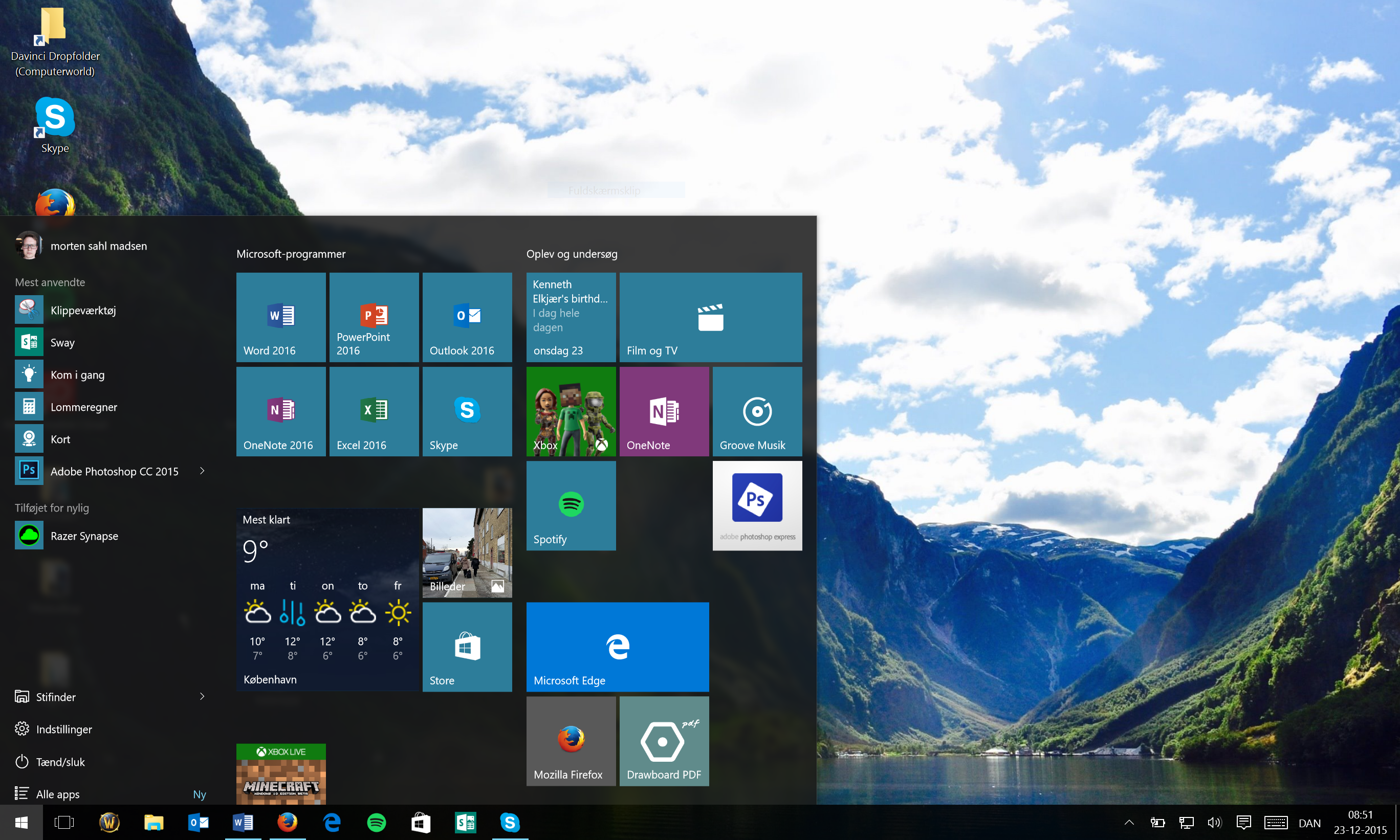Show hidden system tray icons
The image size is (1400, 840).
[1129, 823]
